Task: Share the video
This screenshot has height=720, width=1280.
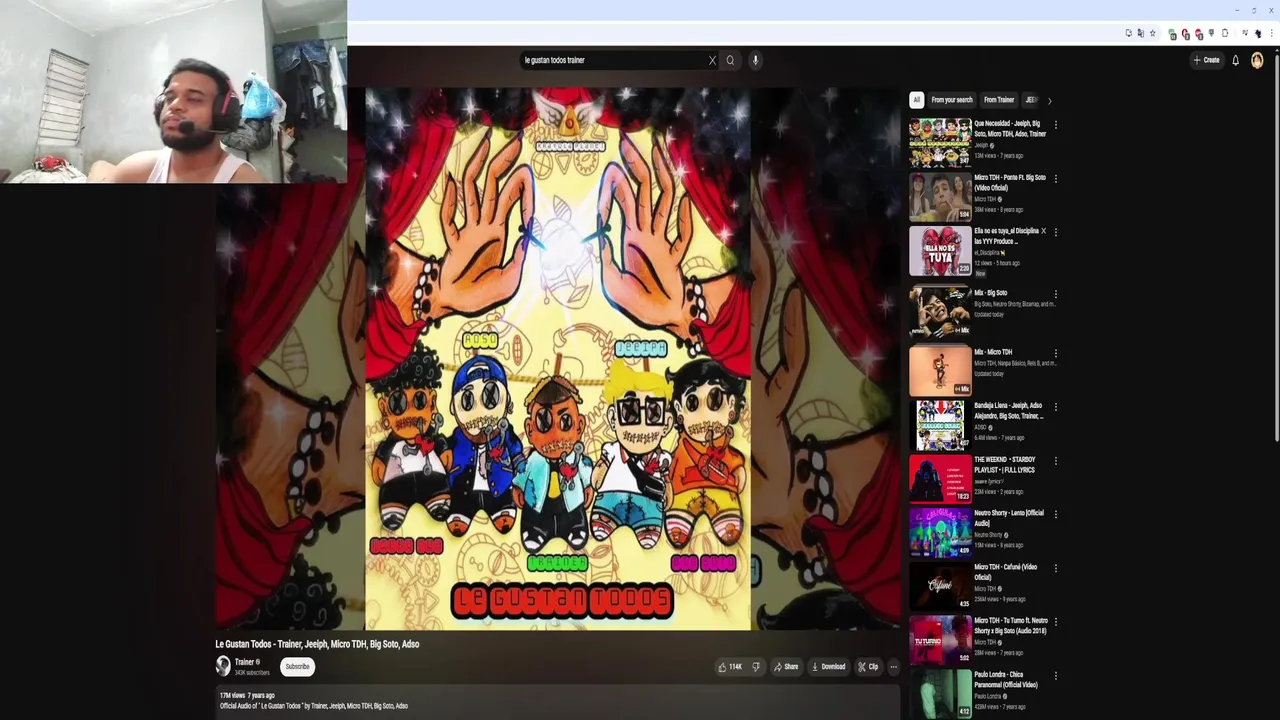Action: (786, 667)
